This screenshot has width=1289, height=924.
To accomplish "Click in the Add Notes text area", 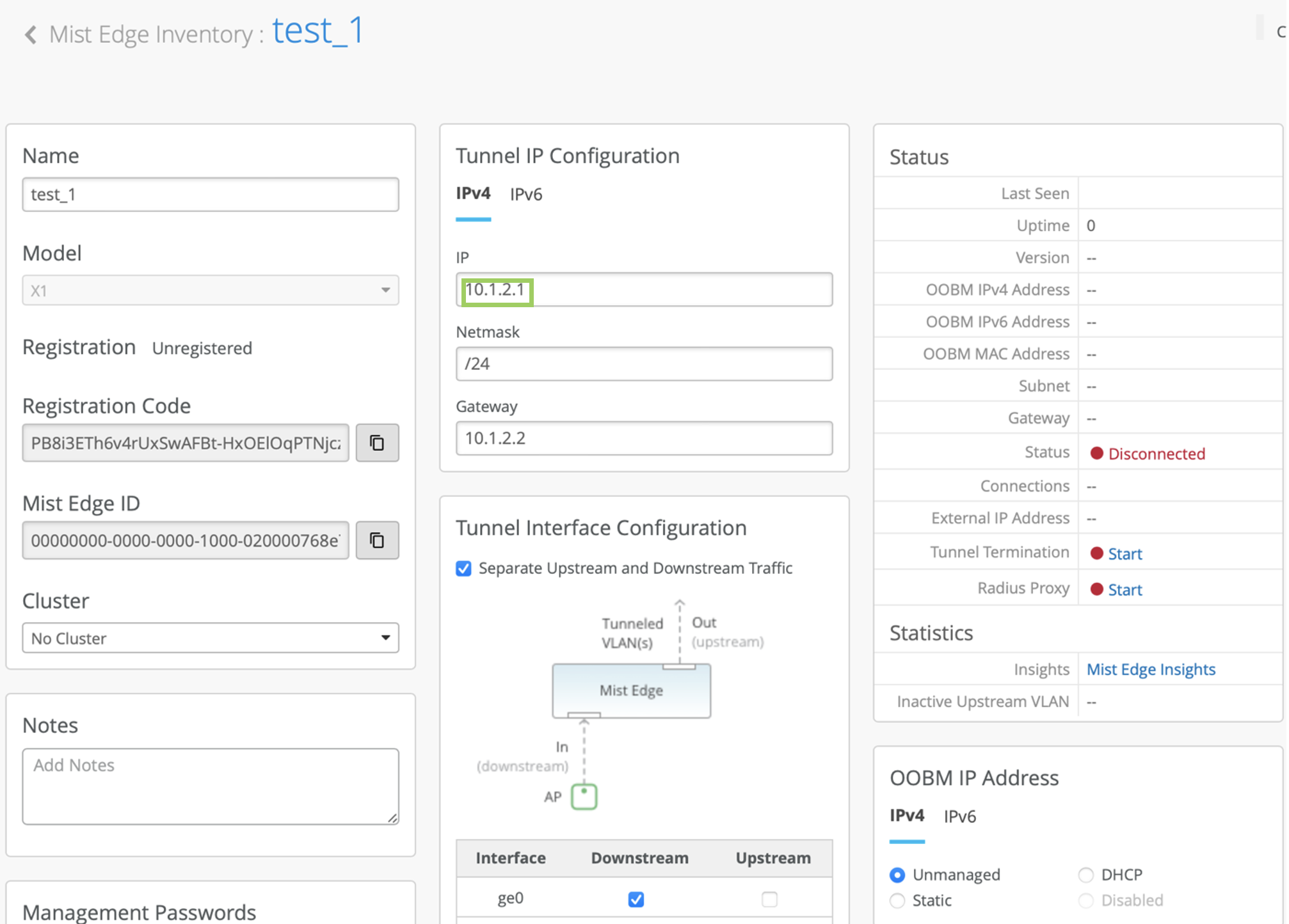I will pos(210,786).
